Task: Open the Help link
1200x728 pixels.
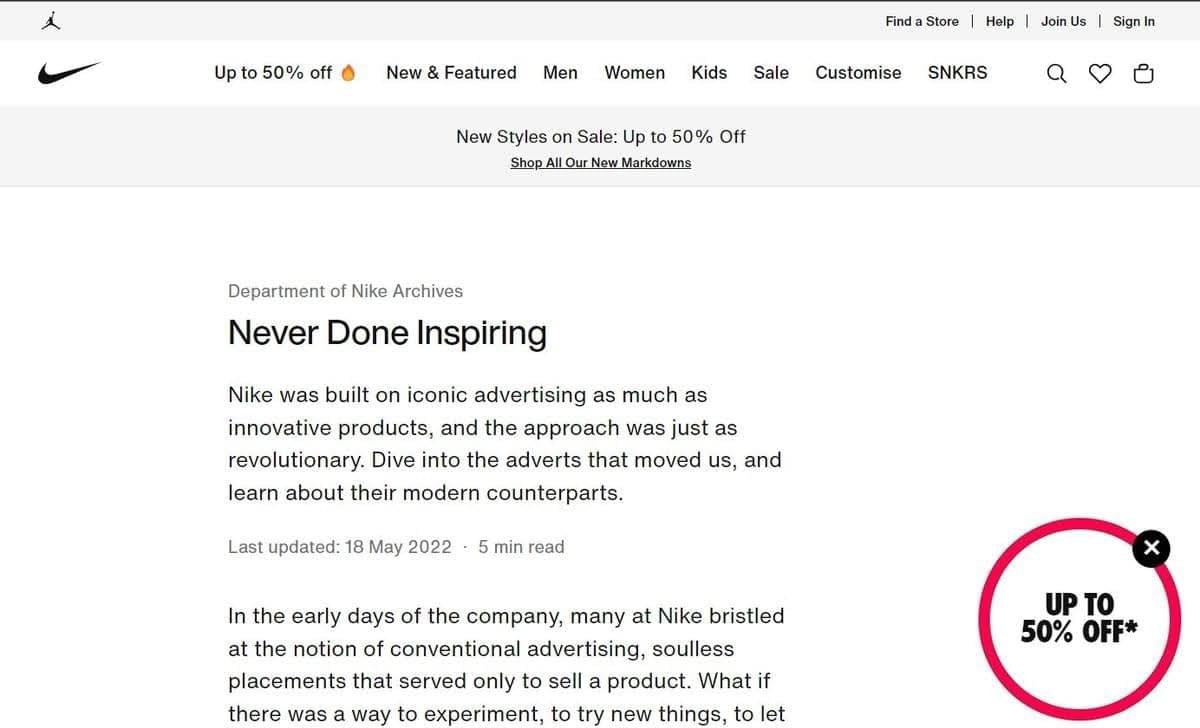Action: pyautogui.click(x=999, y=21)
